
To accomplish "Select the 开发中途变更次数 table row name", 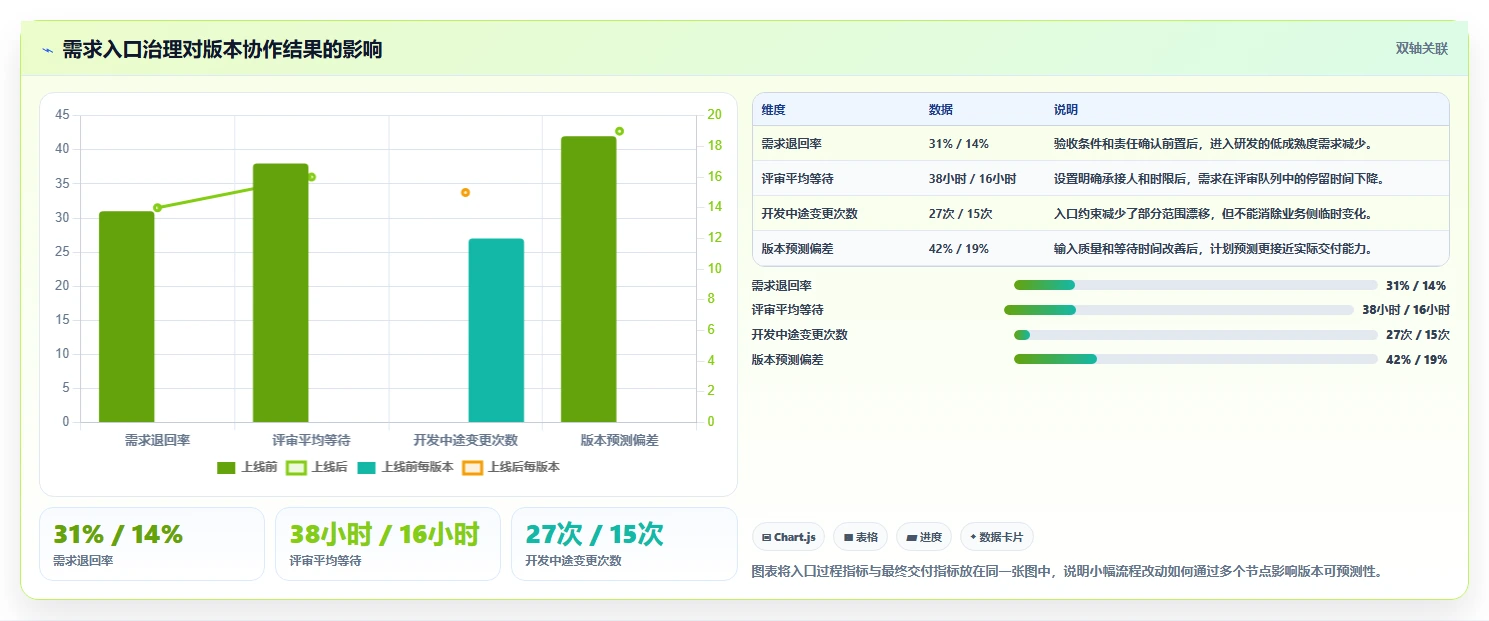I will [x=809, y=214].
